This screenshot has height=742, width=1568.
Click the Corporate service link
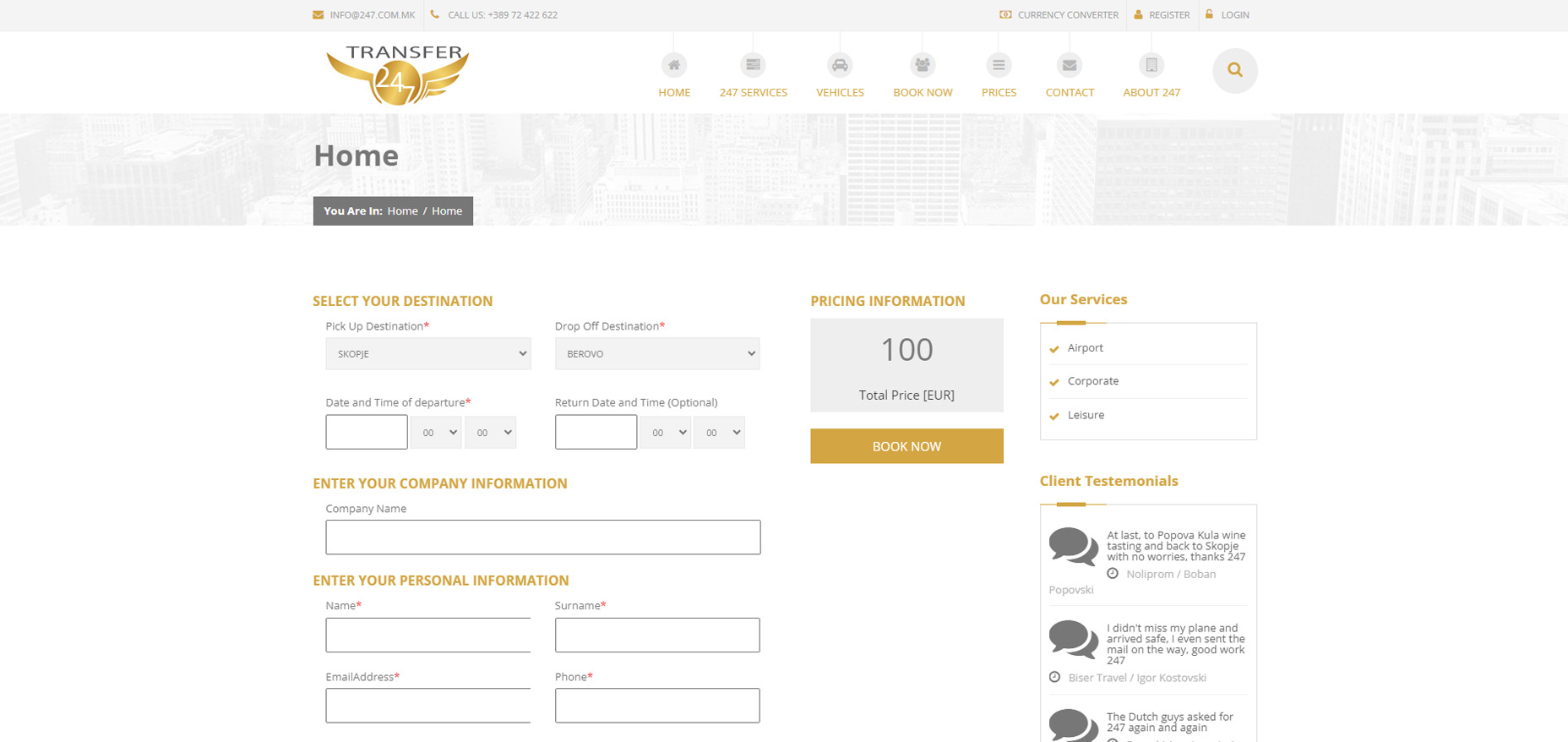tap(1092, 381)
